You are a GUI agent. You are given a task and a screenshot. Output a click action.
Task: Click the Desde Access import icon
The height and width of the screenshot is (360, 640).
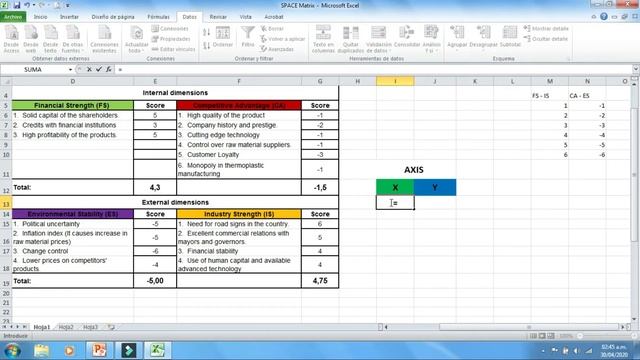click(11, 39)
